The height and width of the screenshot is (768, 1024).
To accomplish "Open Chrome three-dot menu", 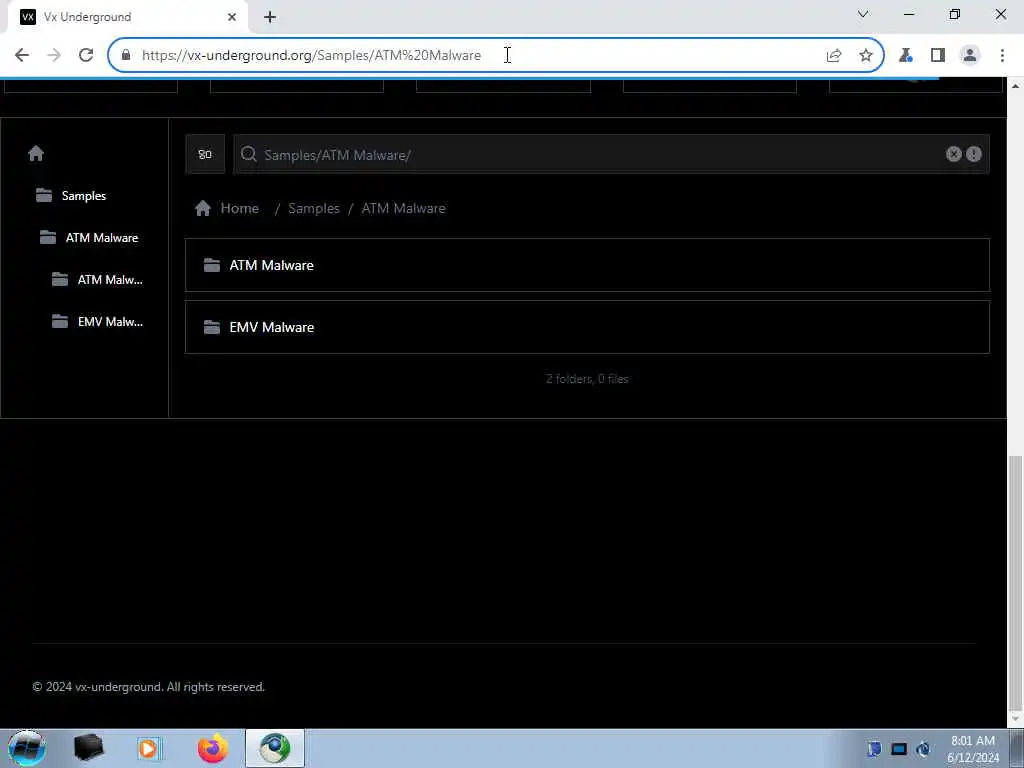I will [1002, 56].
